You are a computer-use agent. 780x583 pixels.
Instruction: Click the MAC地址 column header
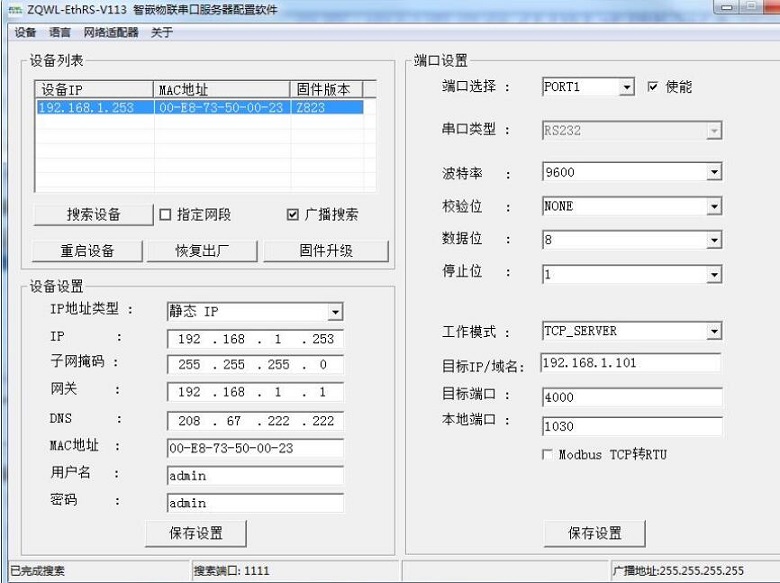point(222,90)
